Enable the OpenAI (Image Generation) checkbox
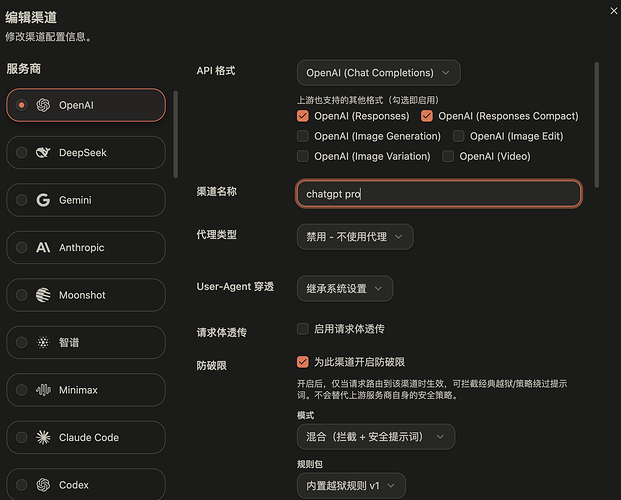The width and height of the screenshot is (621, 500). pyautogui.click(x=303, y=136)
